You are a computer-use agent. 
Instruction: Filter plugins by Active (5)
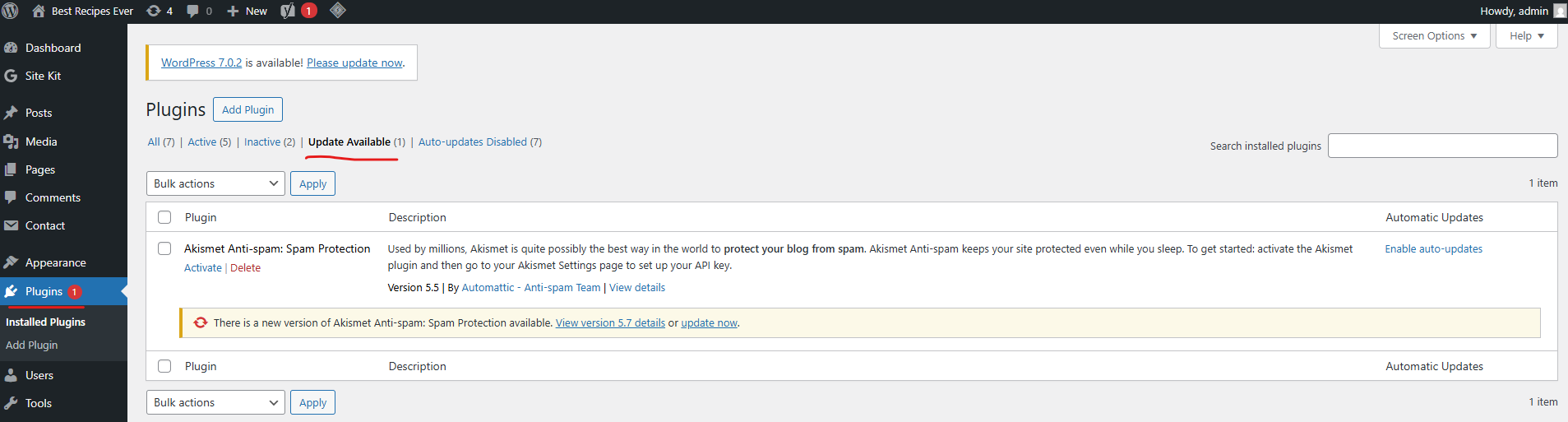point(210,142)
